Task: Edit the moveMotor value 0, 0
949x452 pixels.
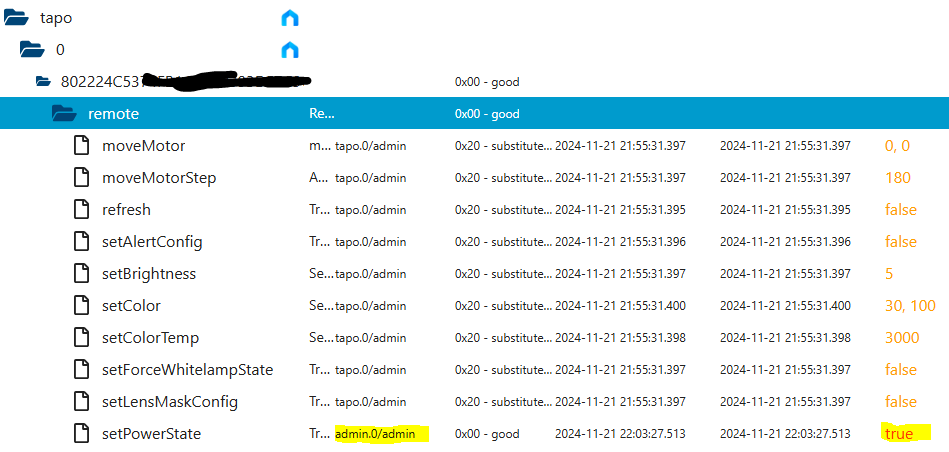Action: [x=897, y=146]
